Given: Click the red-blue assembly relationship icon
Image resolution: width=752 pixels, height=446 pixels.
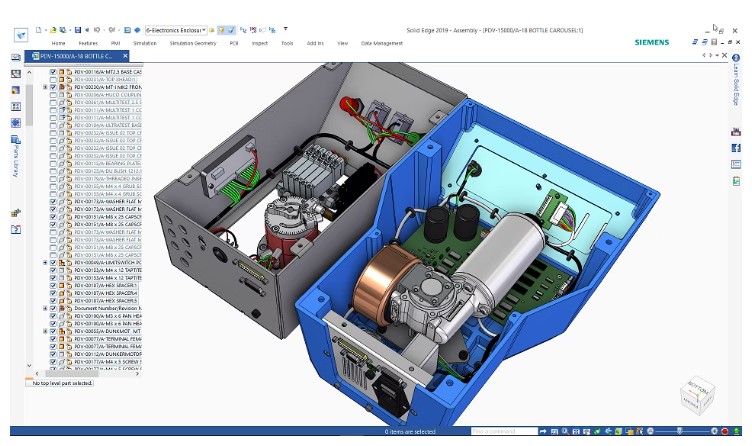Looking at the screenshot, I should pos(253,30).
